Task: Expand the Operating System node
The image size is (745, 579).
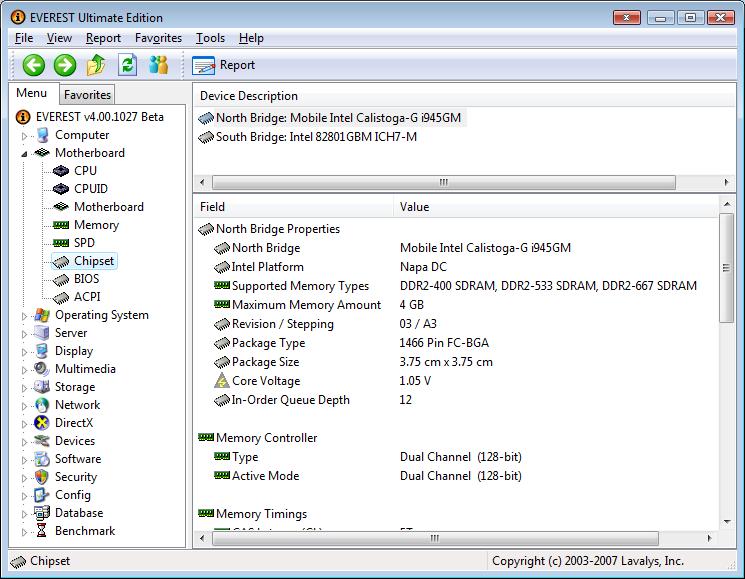Action: 23,316
